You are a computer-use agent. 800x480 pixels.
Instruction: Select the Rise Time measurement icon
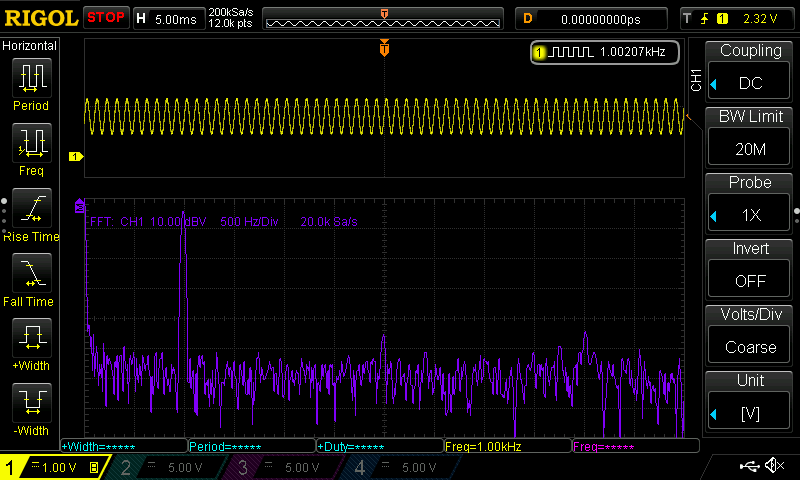[30, 208]
